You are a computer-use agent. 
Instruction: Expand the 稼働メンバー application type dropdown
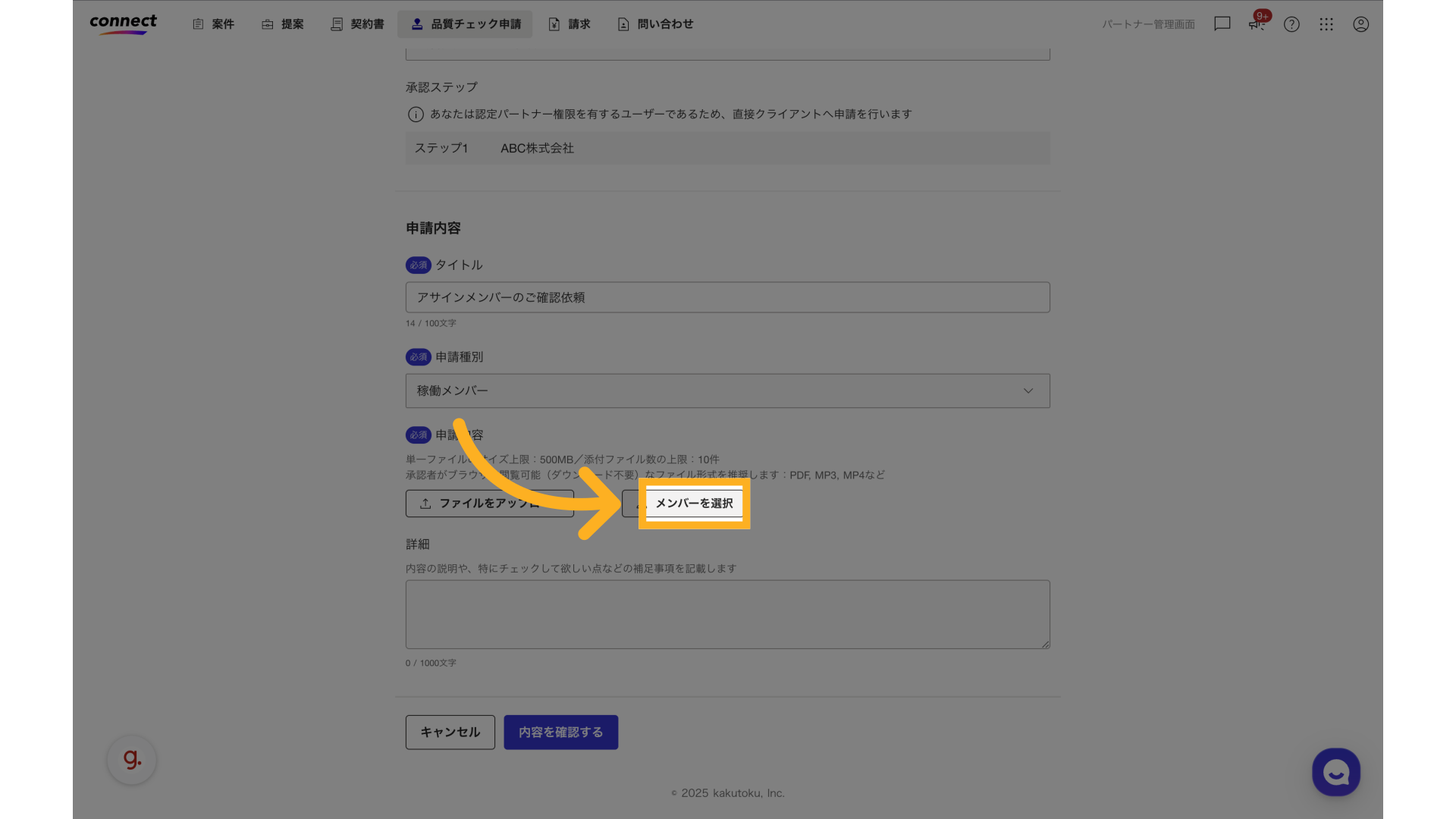point(1028,391)
